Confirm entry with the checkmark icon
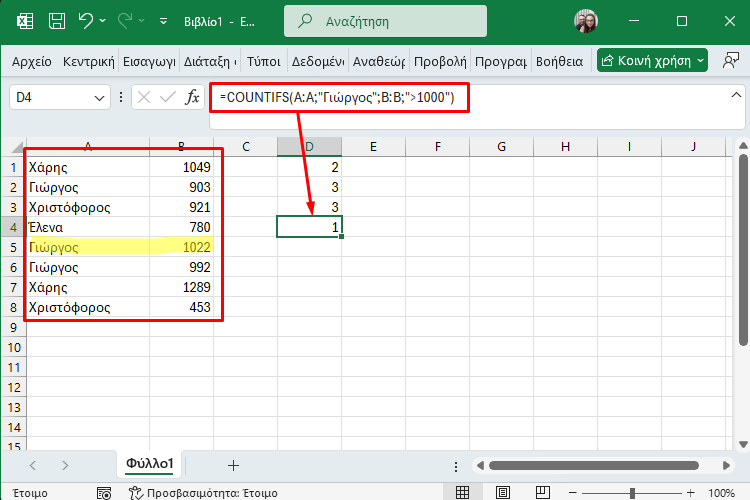Screen dimensions: 750x500 pyautogui.click(x=168, y=98)
